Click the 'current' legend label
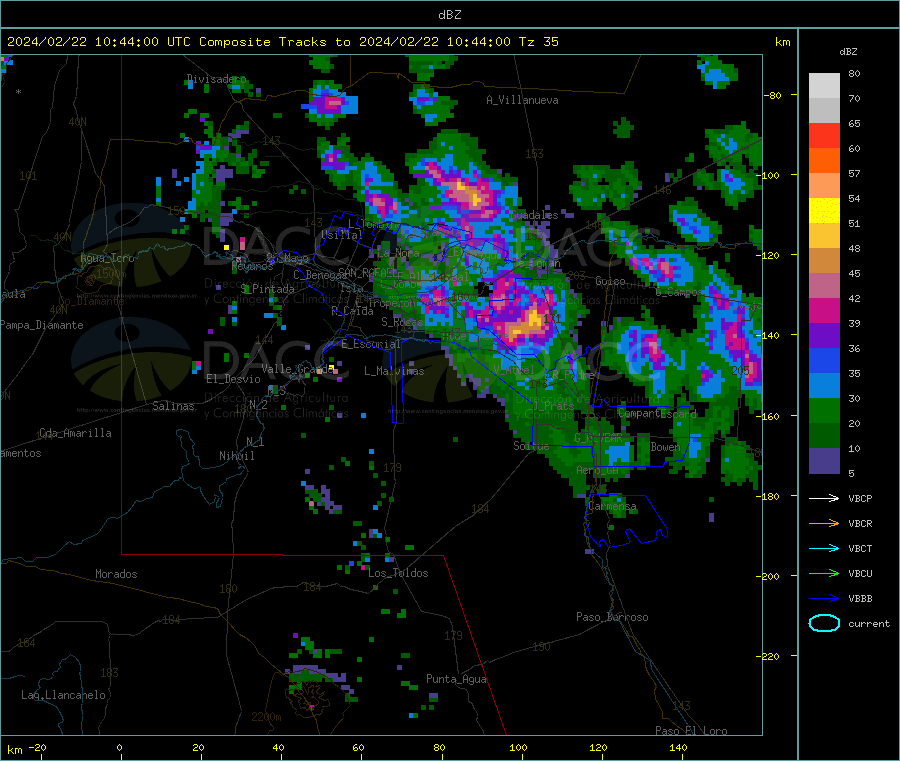 click(869, 623)
